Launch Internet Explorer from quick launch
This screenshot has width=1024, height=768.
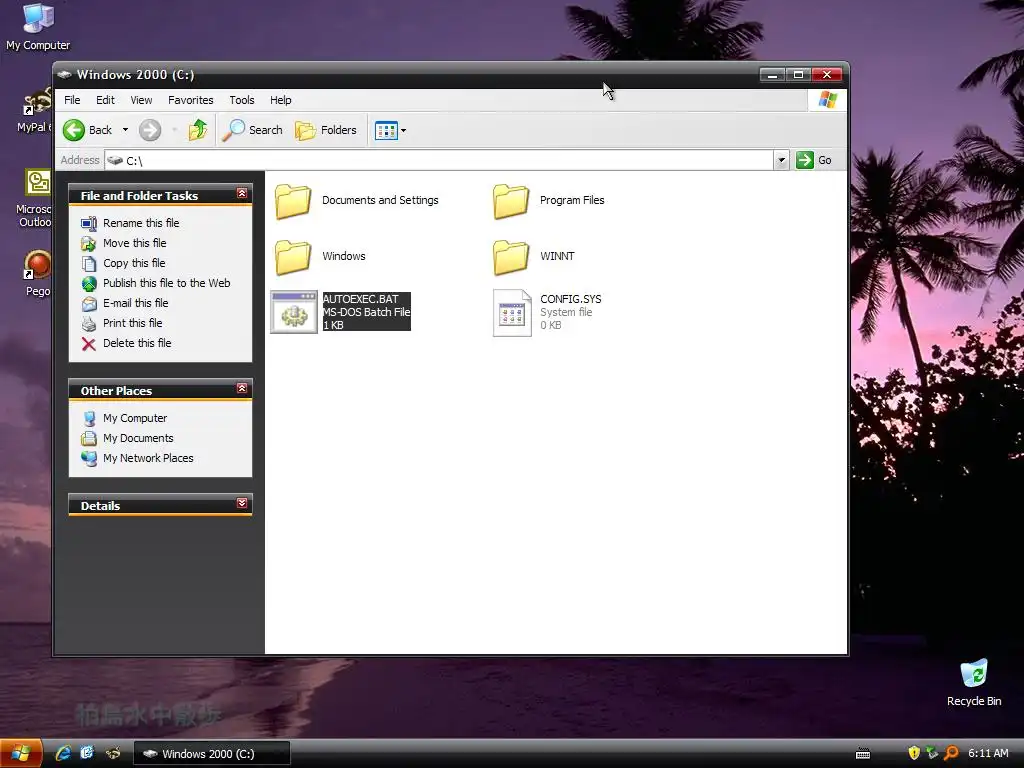[x=63, y=753]
